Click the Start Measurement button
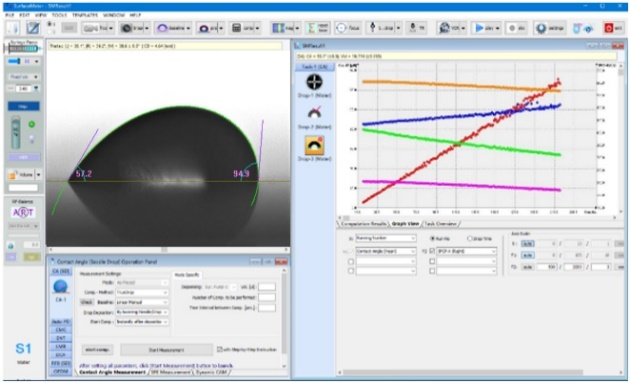Screen dimensions: 630x383 coord(166,350)
